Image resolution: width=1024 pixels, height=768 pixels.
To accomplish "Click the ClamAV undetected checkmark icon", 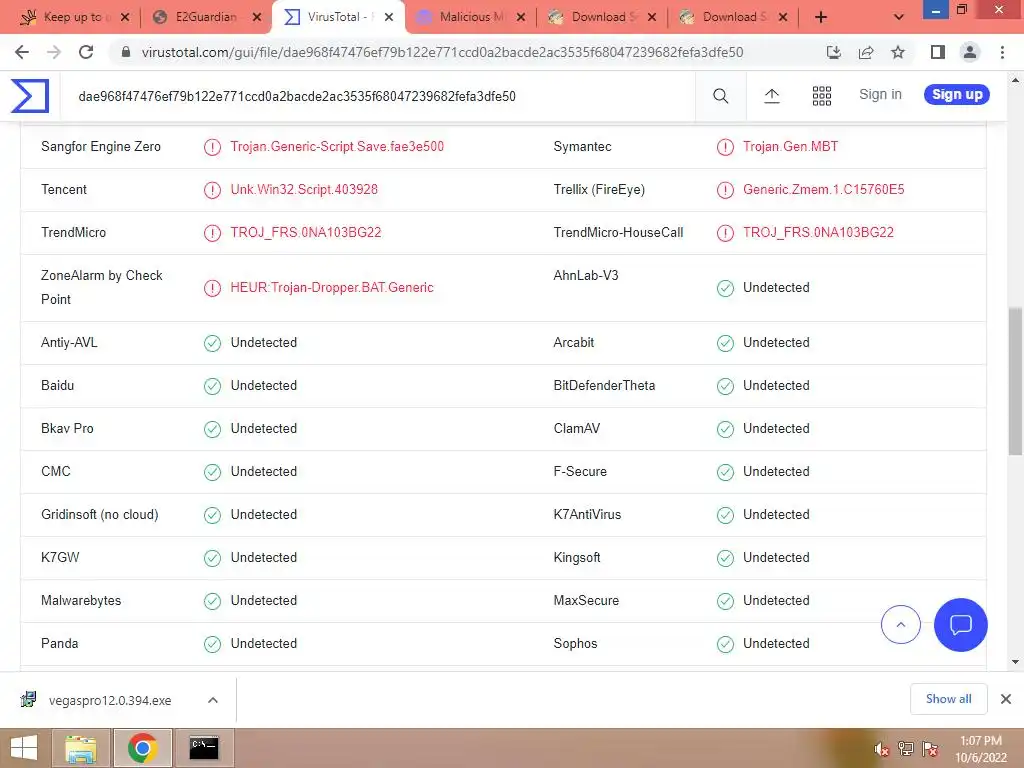I will 725,429.
